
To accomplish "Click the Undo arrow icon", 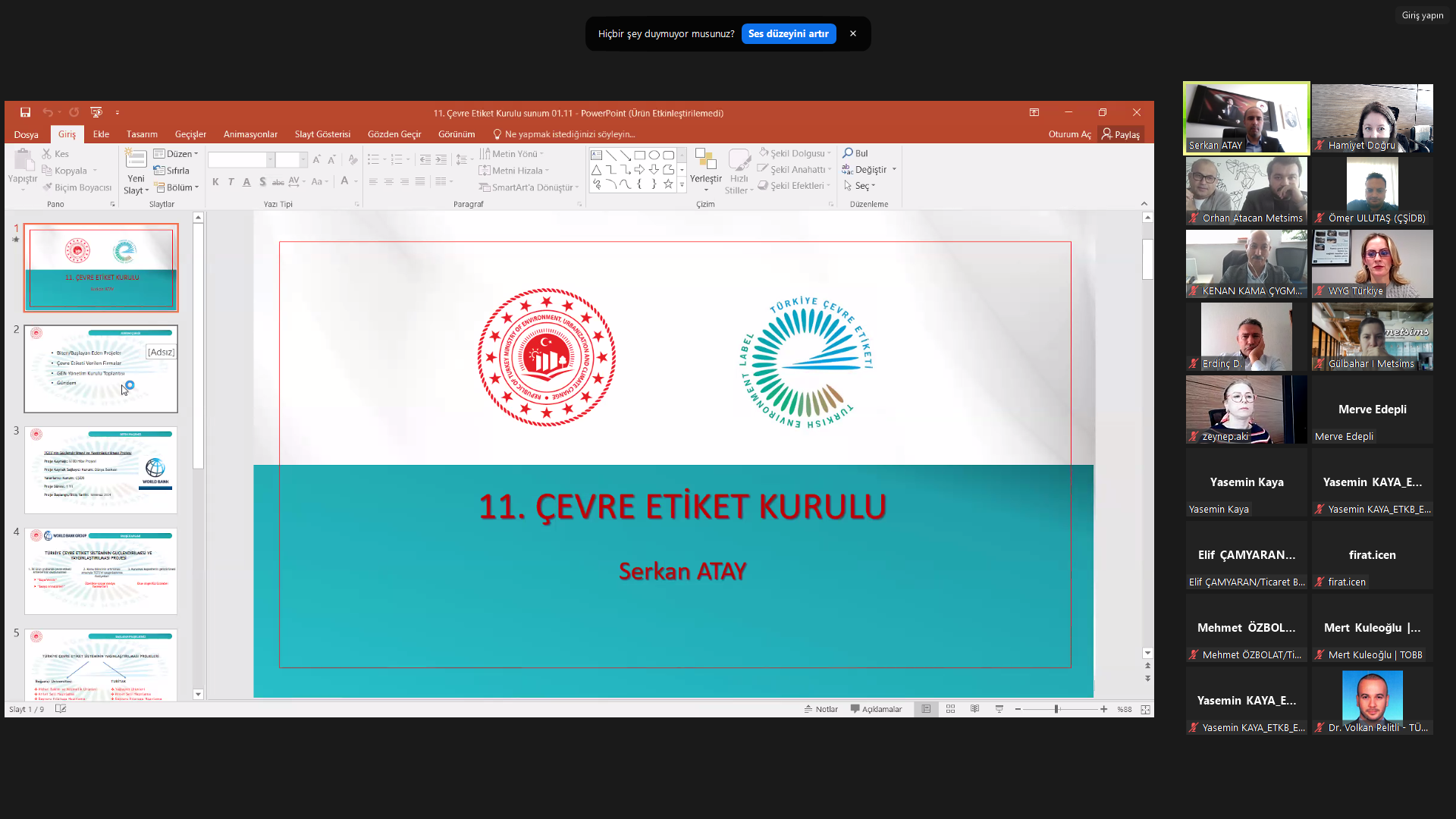I will [47, 112].
